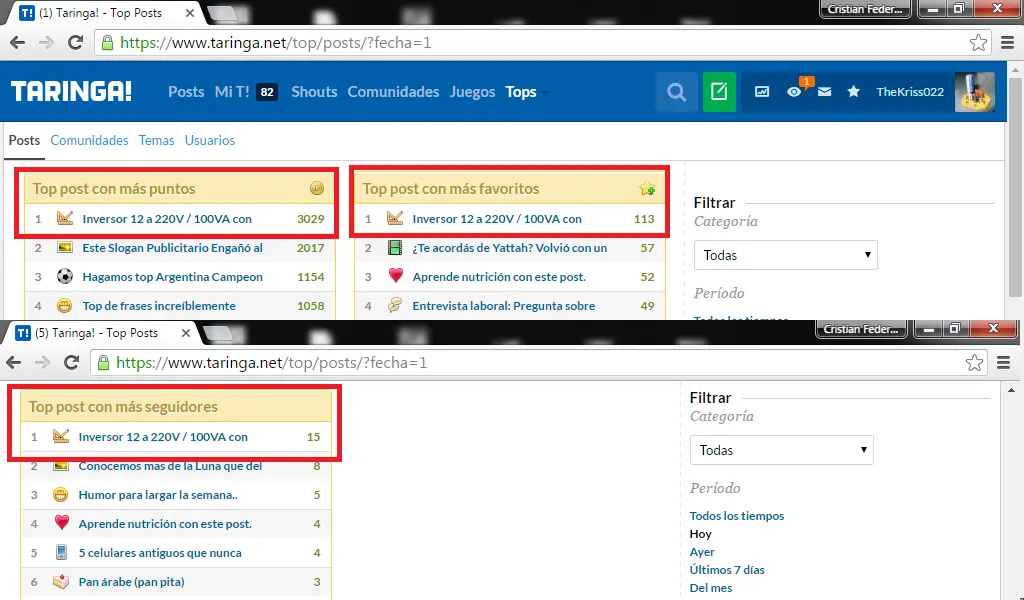Select the Temas sub-tab
Screen dimensions: 1024x600
(x=156, y=140)
